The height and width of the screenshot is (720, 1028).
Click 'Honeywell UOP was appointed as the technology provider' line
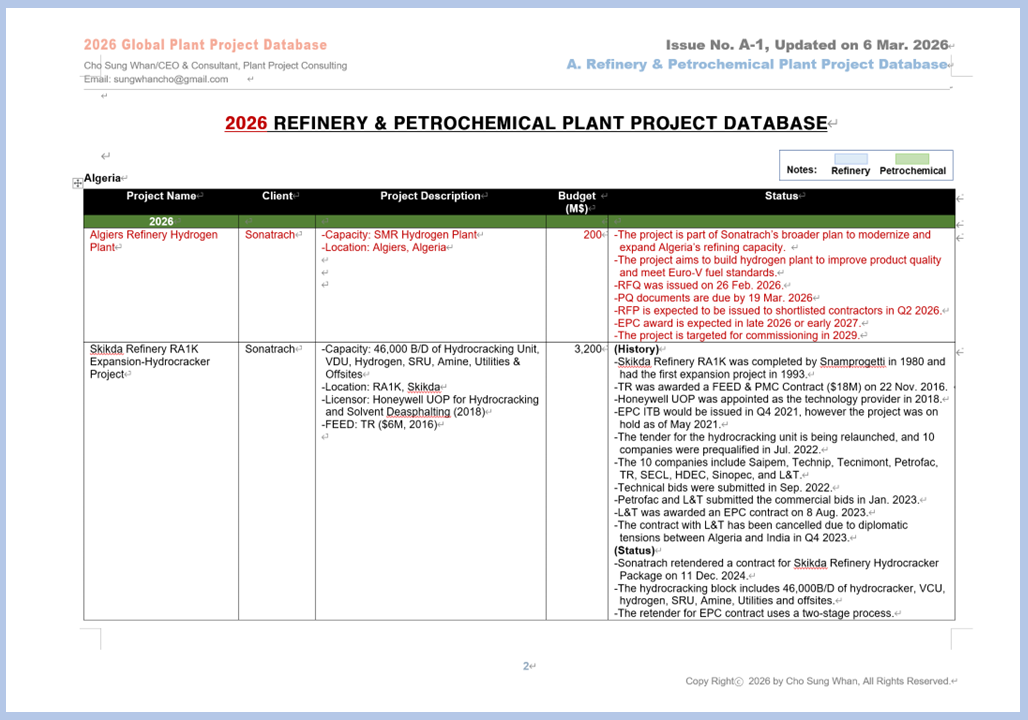pos(778,399)
